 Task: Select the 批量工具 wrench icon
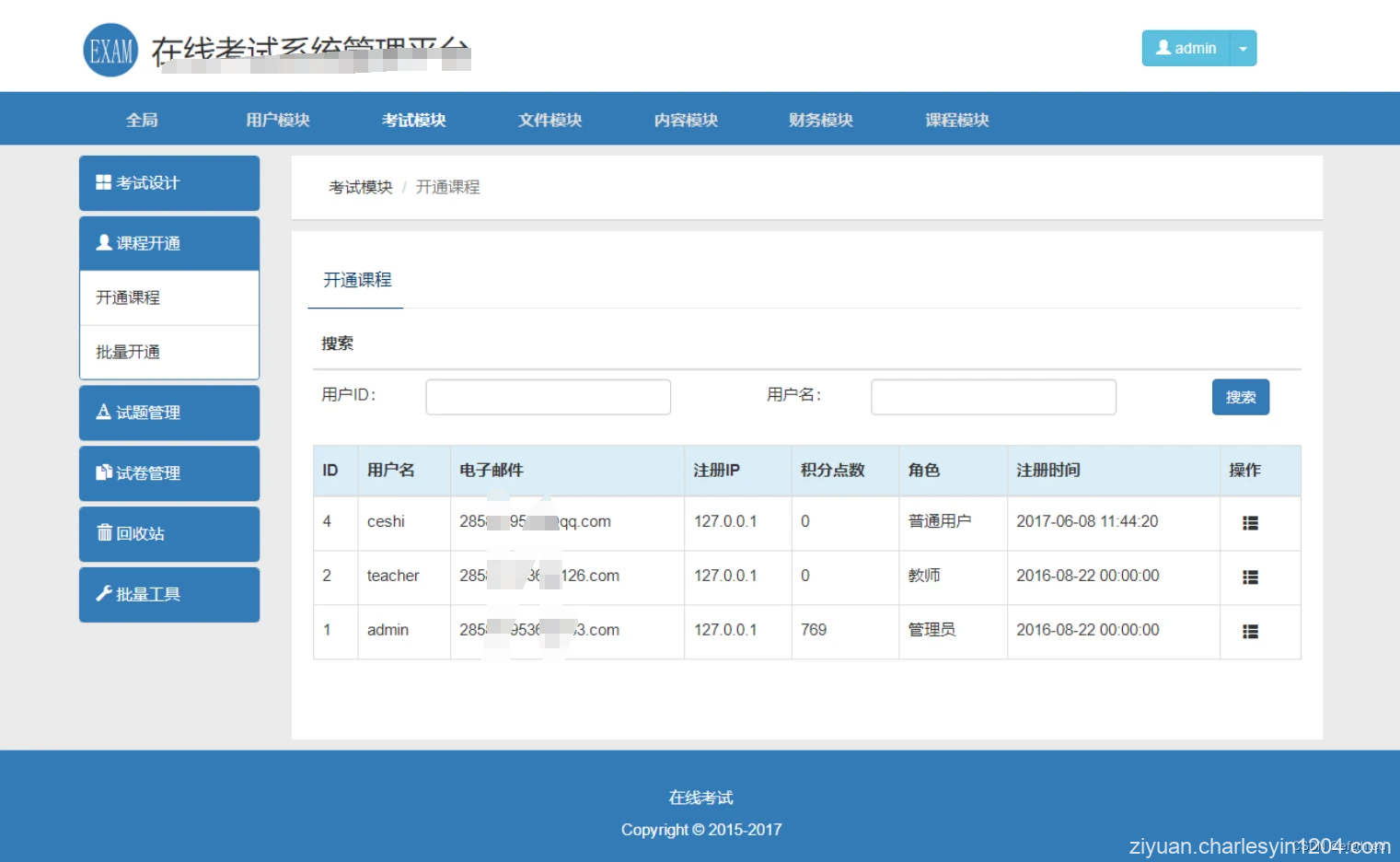coord(102,594)
